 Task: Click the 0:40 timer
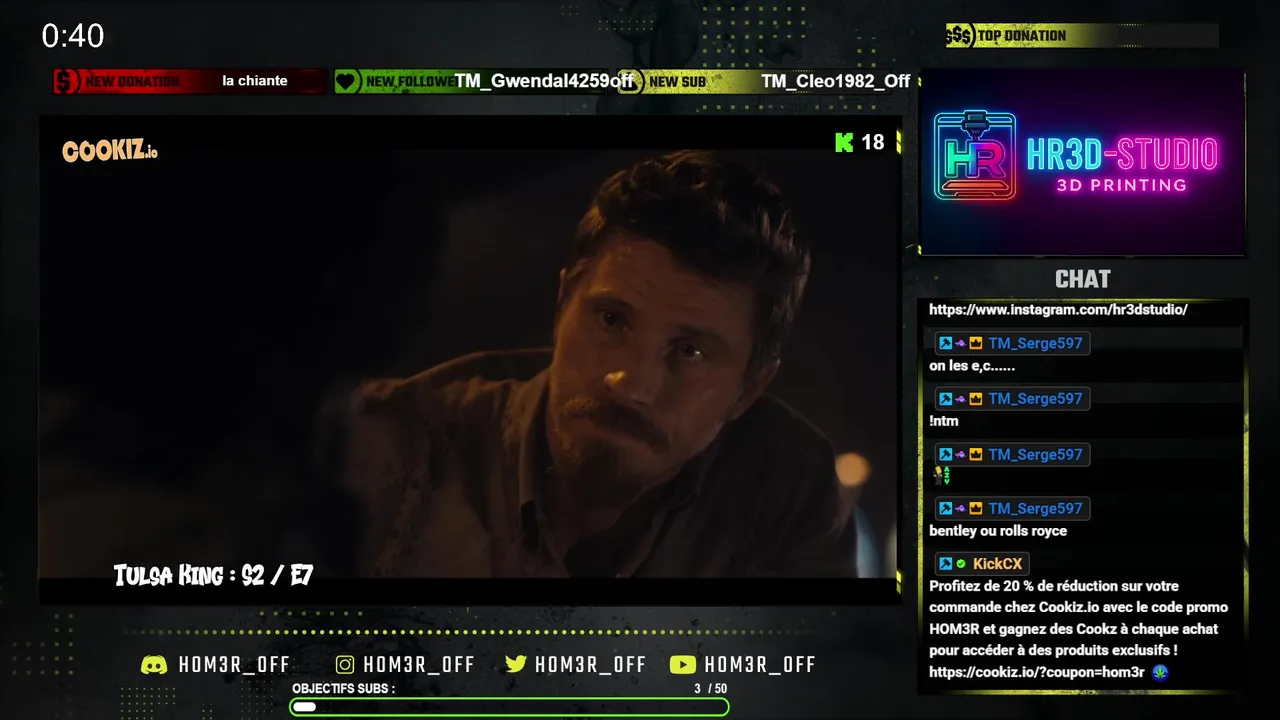pos(73,37)
